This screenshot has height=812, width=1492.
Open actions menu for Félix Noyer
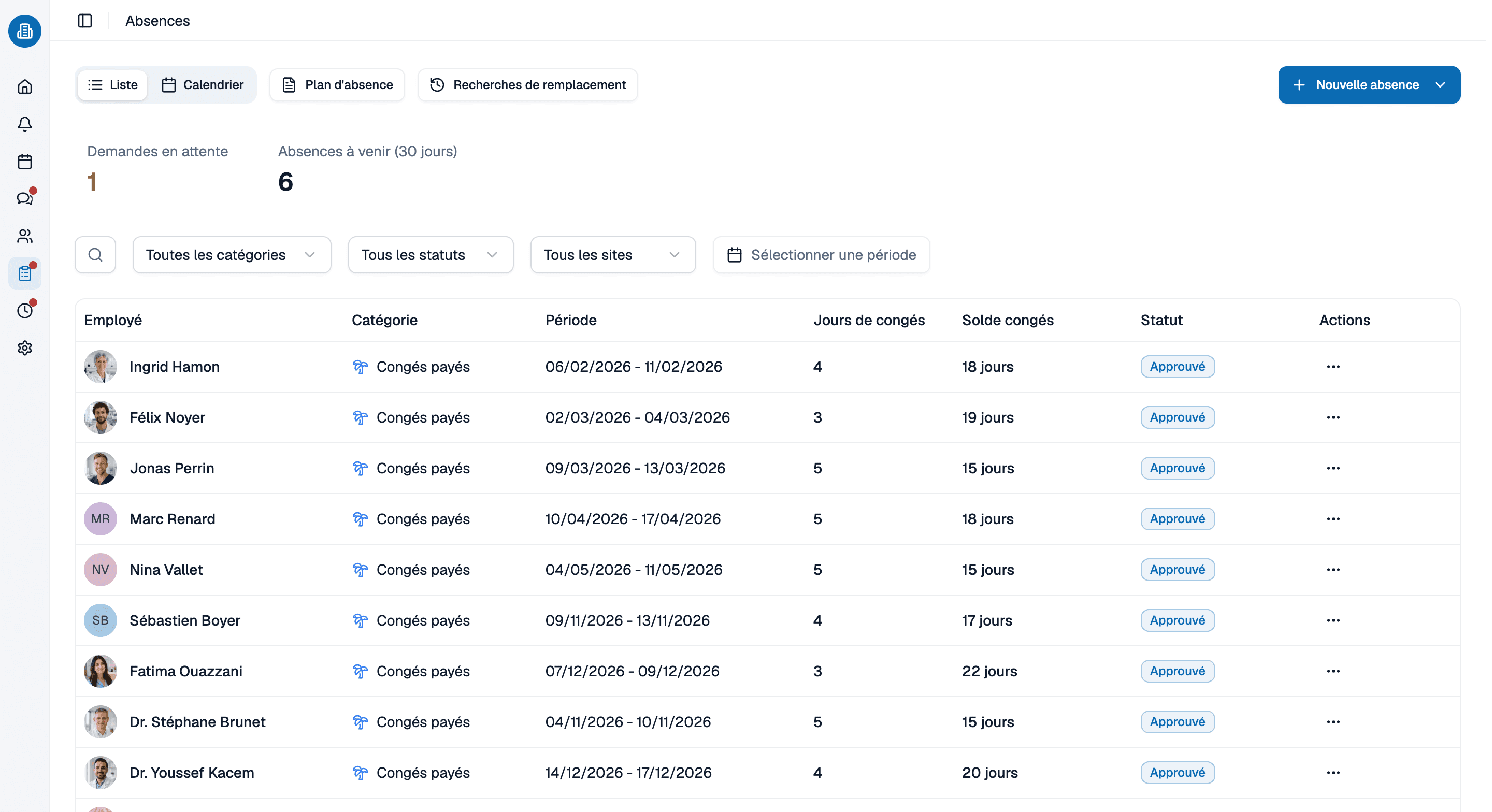[x=1333, y=417]
